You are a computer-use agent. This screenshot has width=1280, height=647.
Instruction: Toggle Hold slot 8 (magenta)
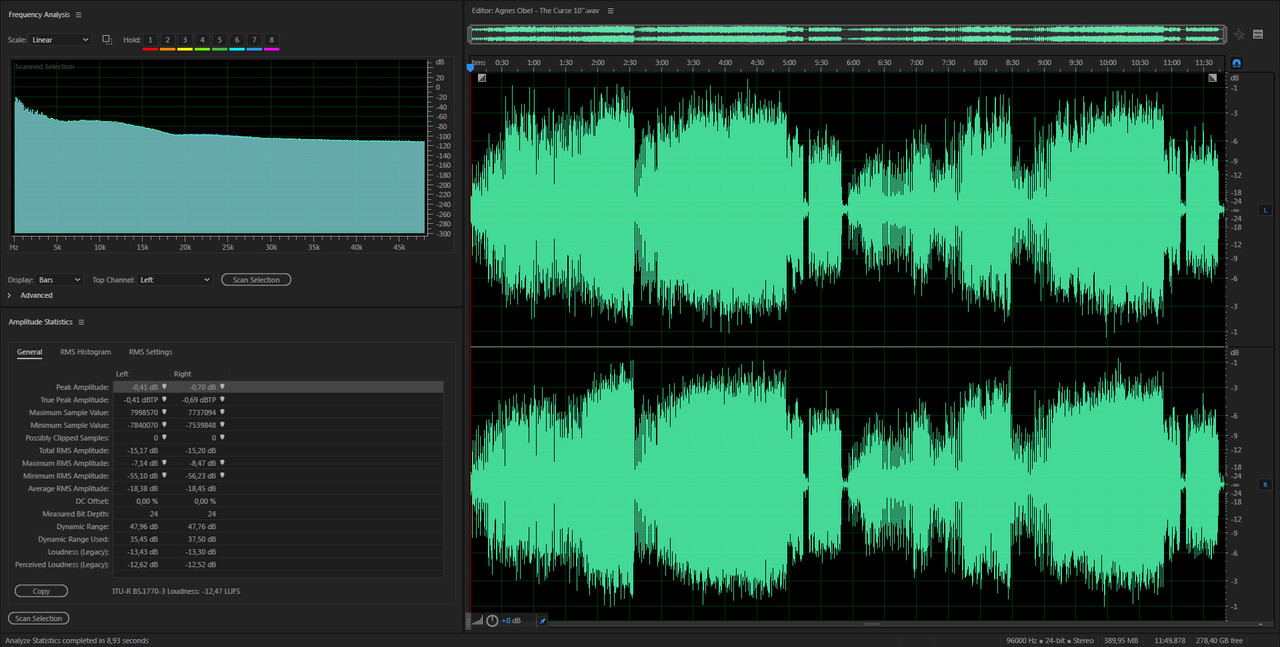click(x=271, y=40)
